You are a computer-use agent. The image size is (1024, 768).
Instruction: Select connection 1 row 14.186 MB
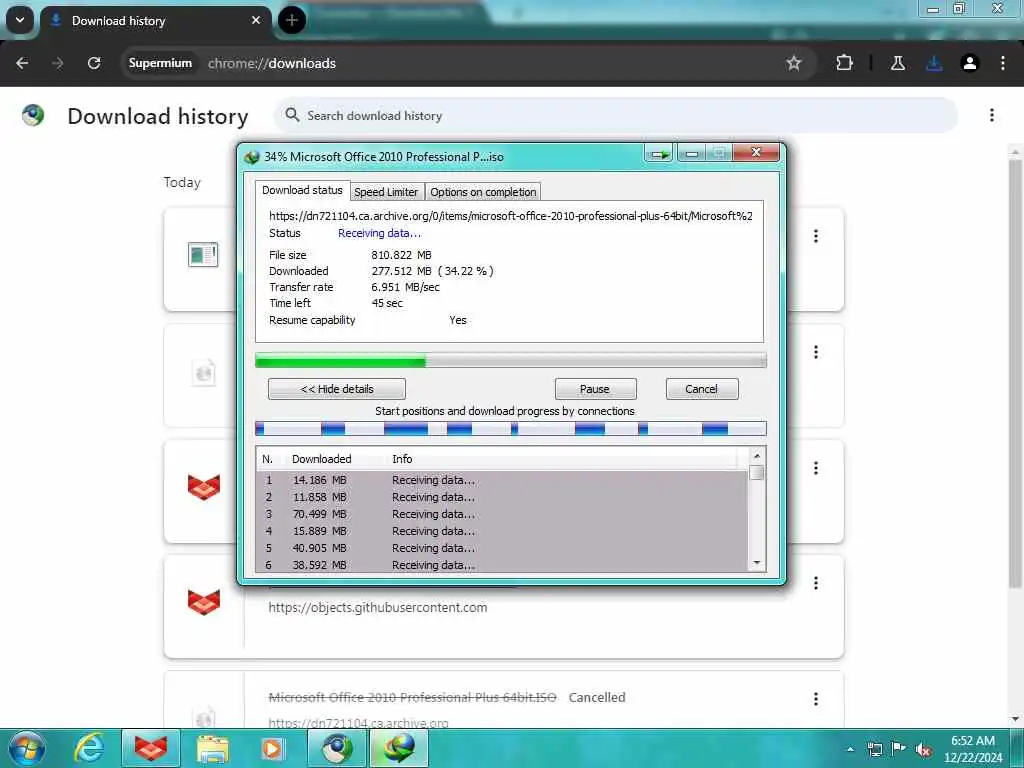502,480
